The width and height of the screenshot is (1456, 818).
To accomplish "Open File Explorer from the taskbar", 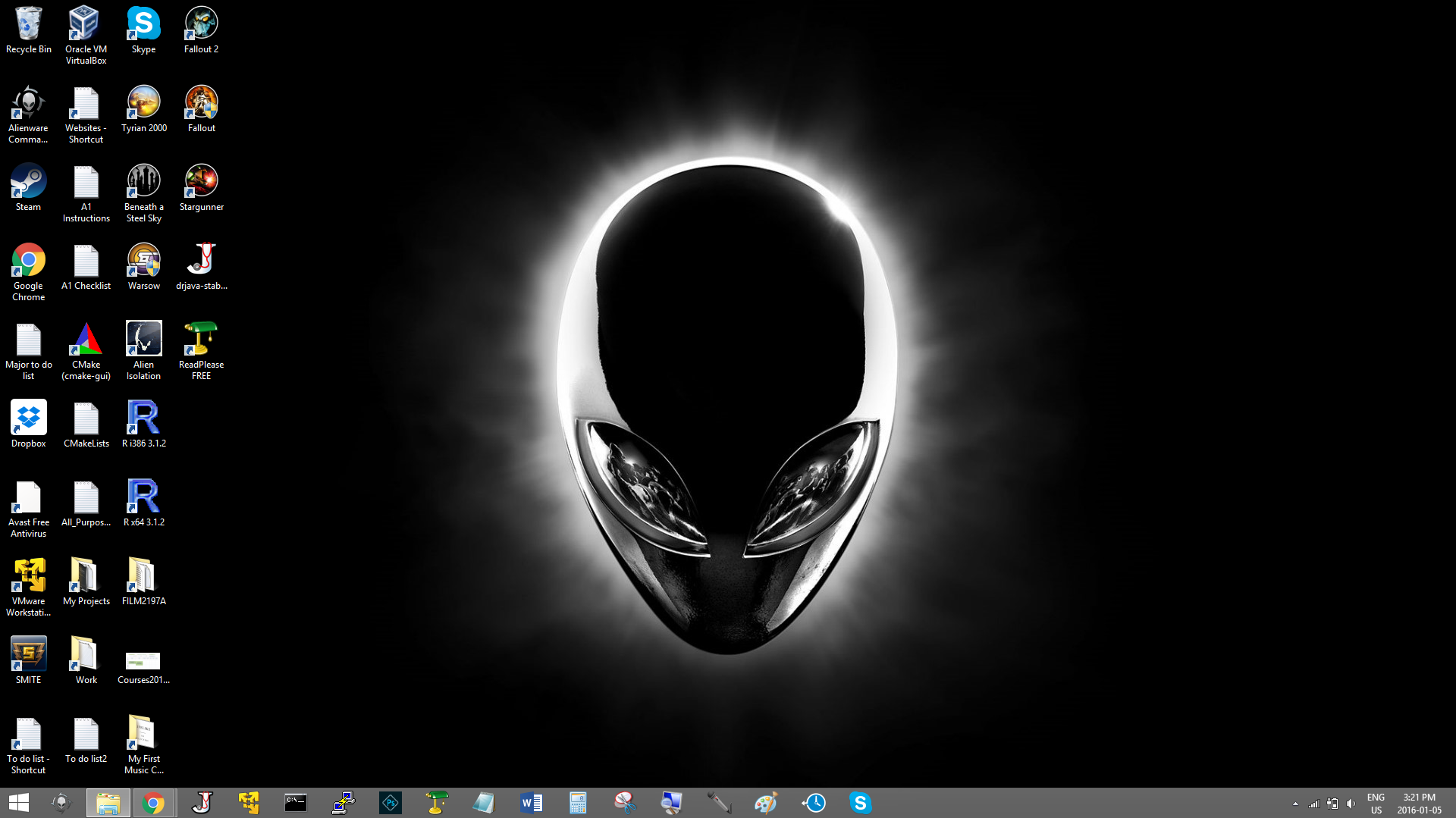I will (x=108, y=803).
